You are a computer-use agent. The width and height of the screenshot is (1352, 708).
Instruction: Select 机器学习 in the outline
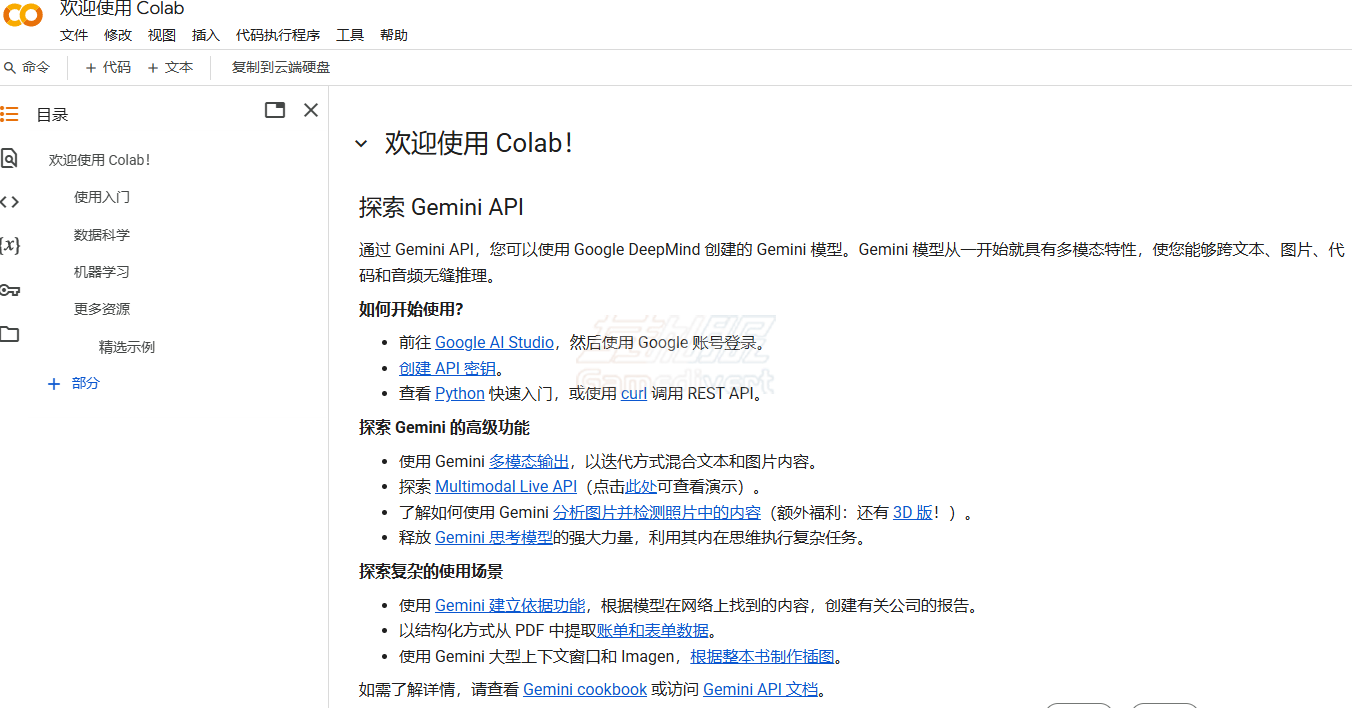click(102, 272)
